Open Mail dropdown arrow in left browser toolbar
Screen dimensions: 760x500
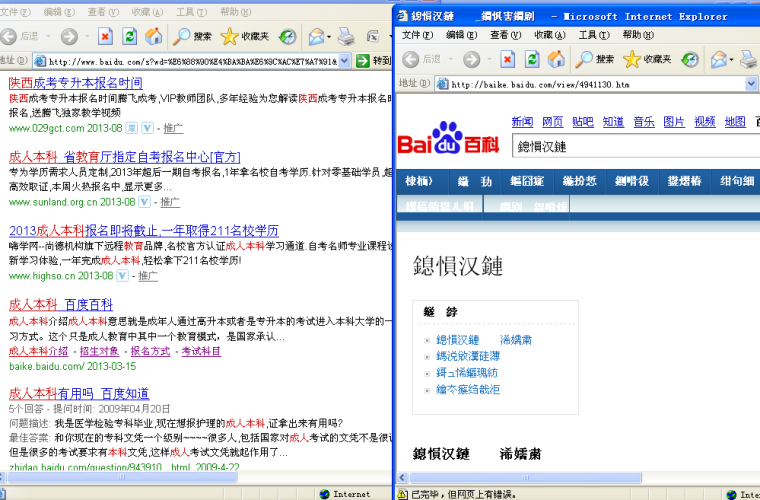[x=329, y=37]
